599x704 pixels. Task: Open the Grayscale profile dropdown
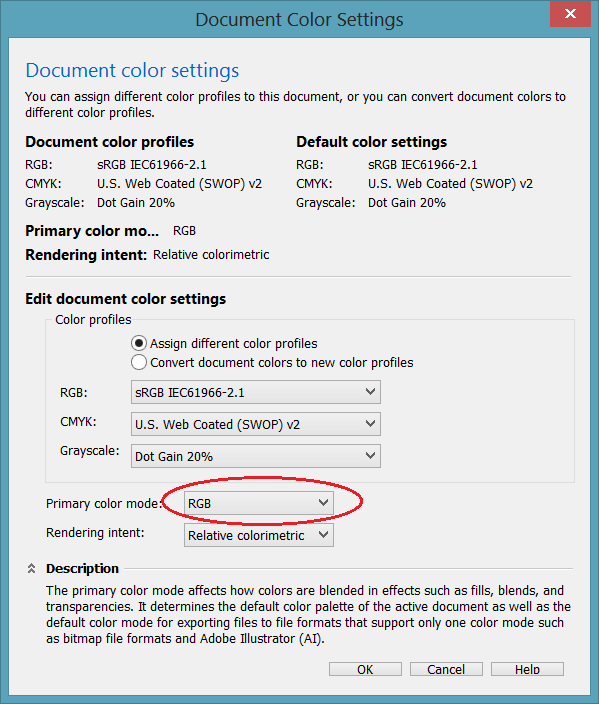[256, 456]
